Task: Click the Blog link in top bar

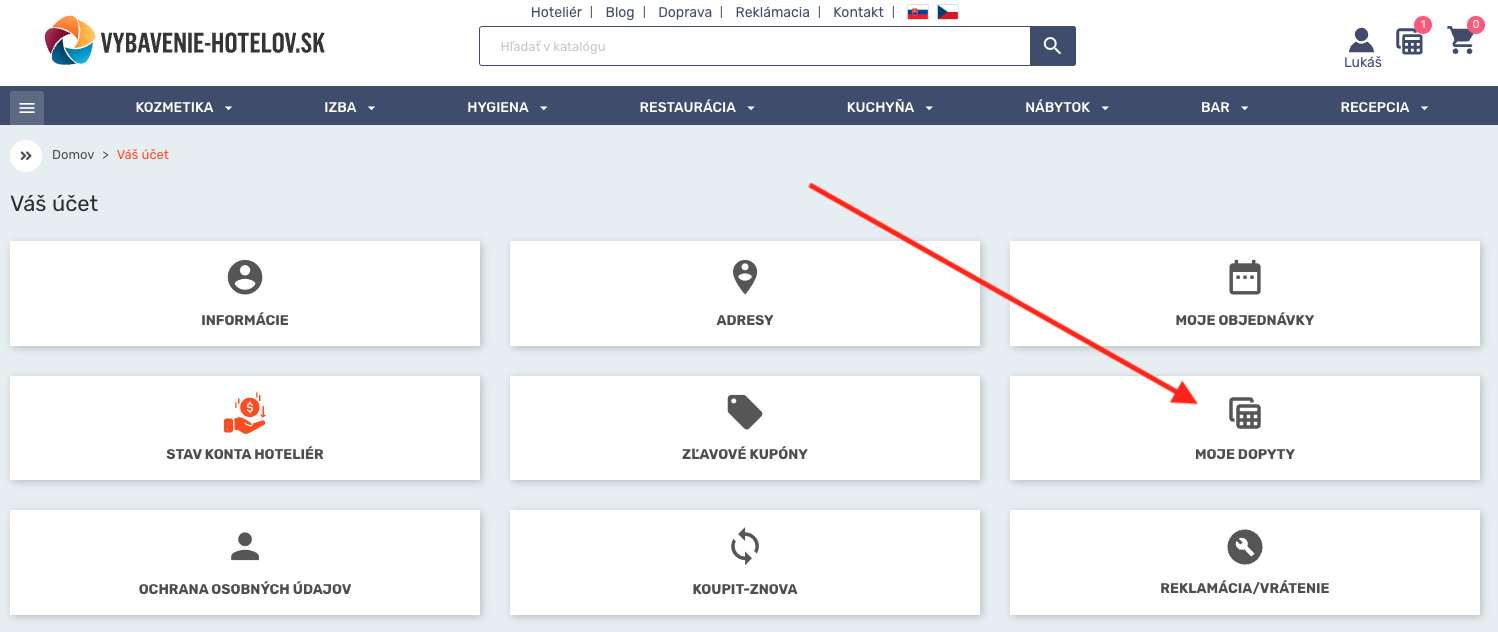Action: point(619,12)
